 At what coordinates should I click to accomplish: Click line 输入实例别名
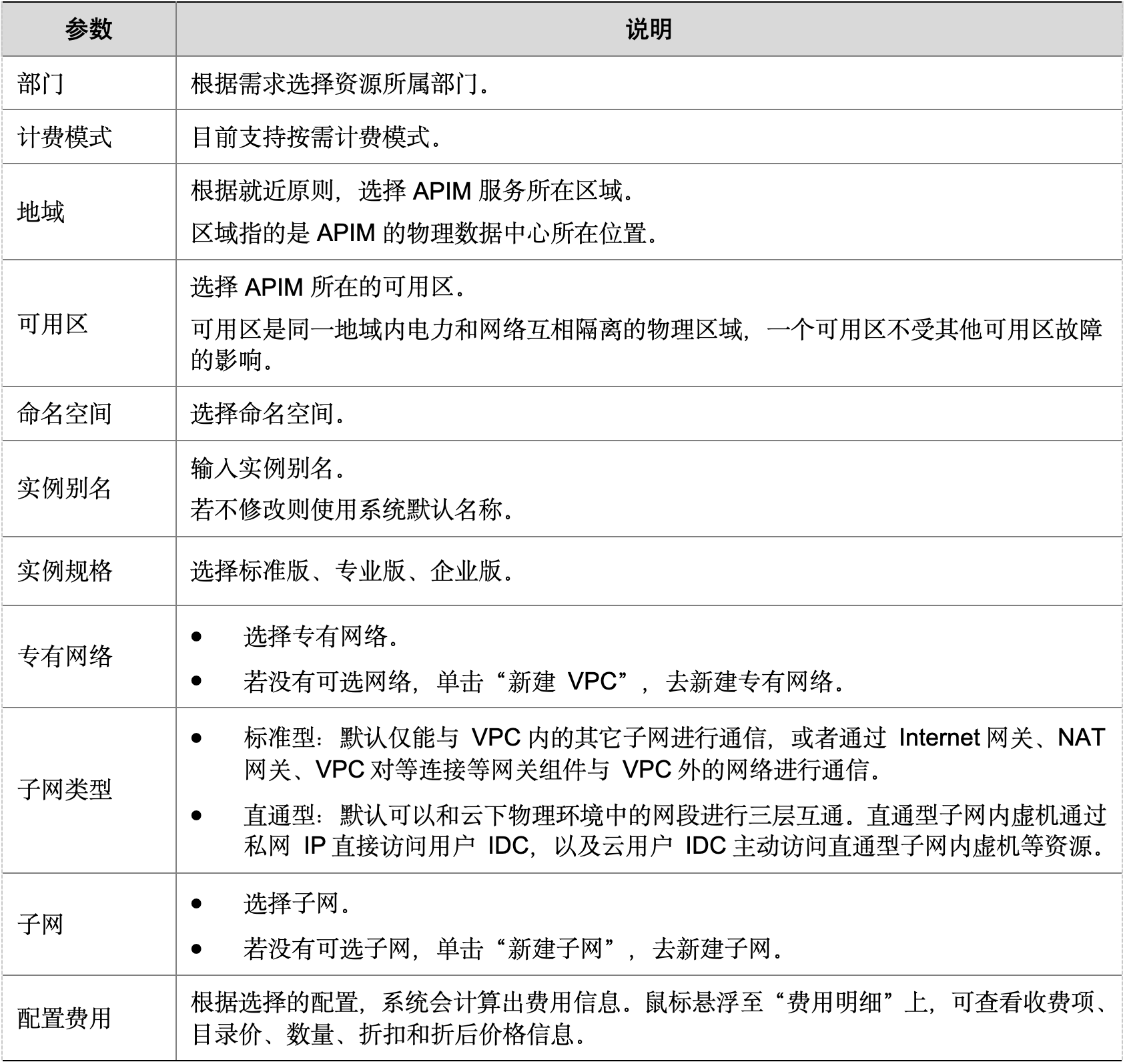pos(269,467)
